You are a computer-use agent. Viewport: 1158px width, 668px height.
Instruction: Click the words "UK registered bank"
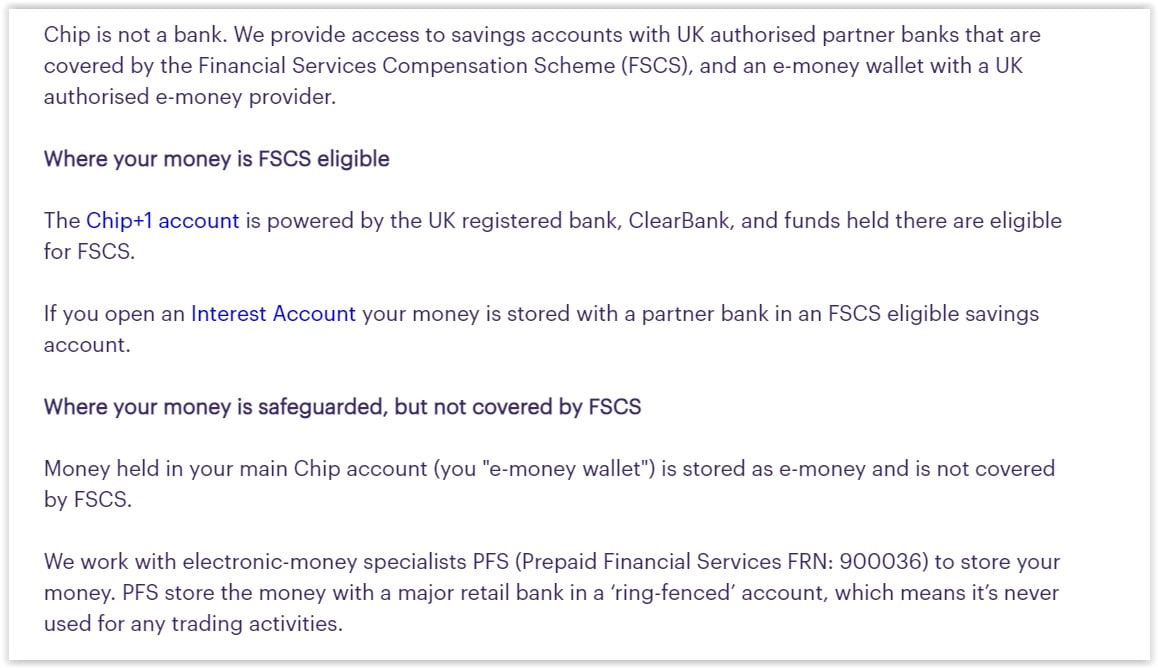point(528,221)
